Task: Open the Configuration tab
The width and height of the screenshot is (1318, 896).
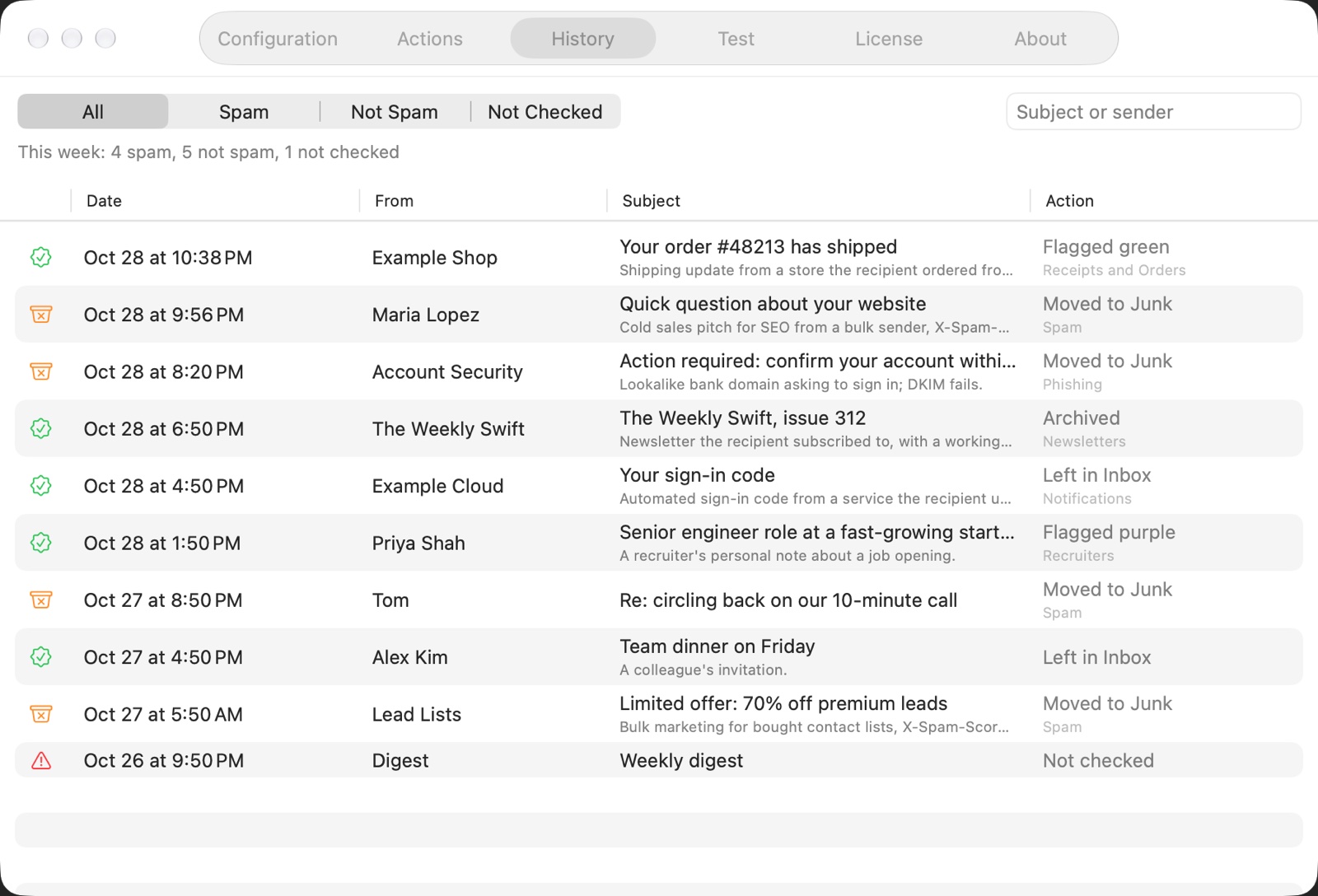Action: (x=278, y=39)
